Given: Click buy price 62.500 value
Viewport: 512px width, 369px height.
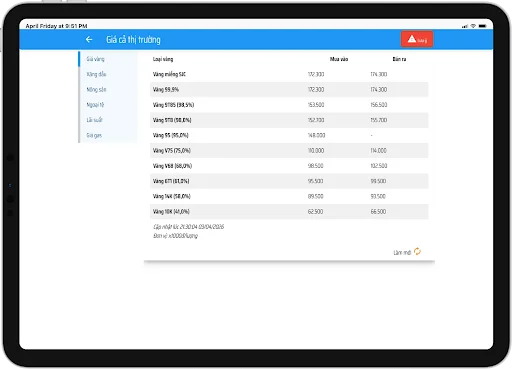Looking at the screenshot, I should pyautogui.click(x=315, y=212).
